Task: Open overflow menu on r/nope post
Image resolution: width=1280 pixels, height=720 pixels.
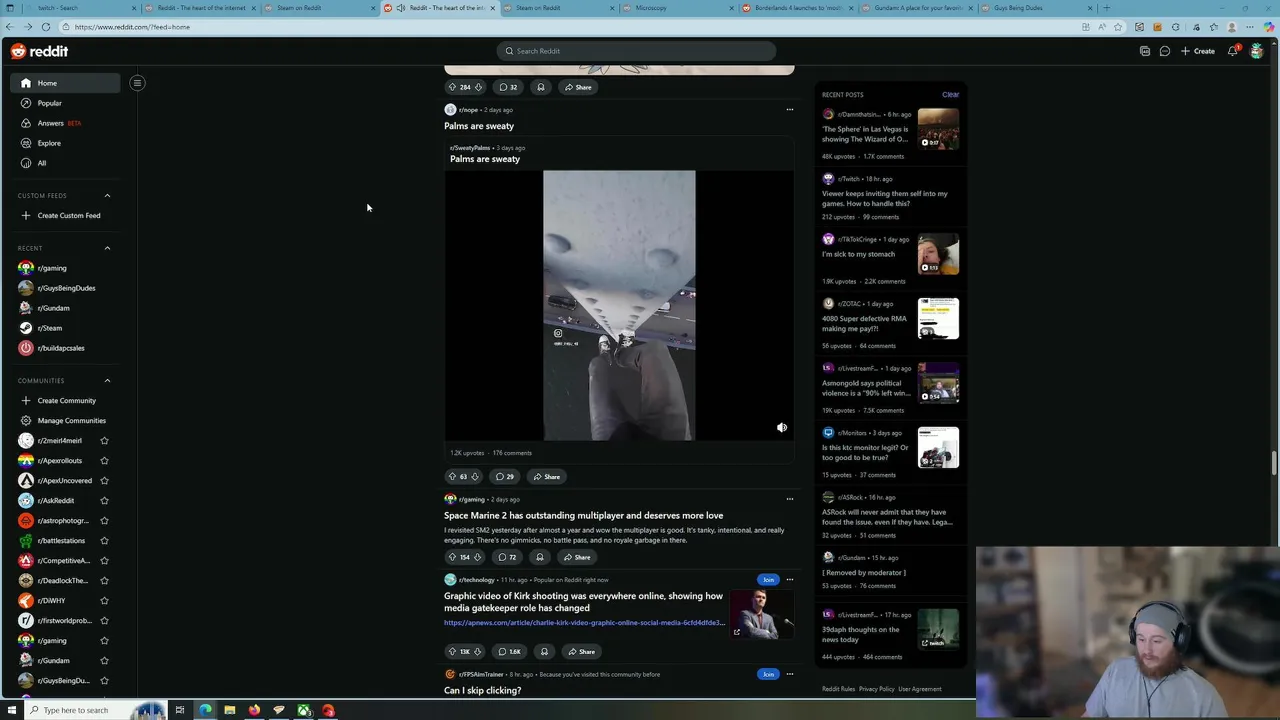Action: (x=789, y=110)
